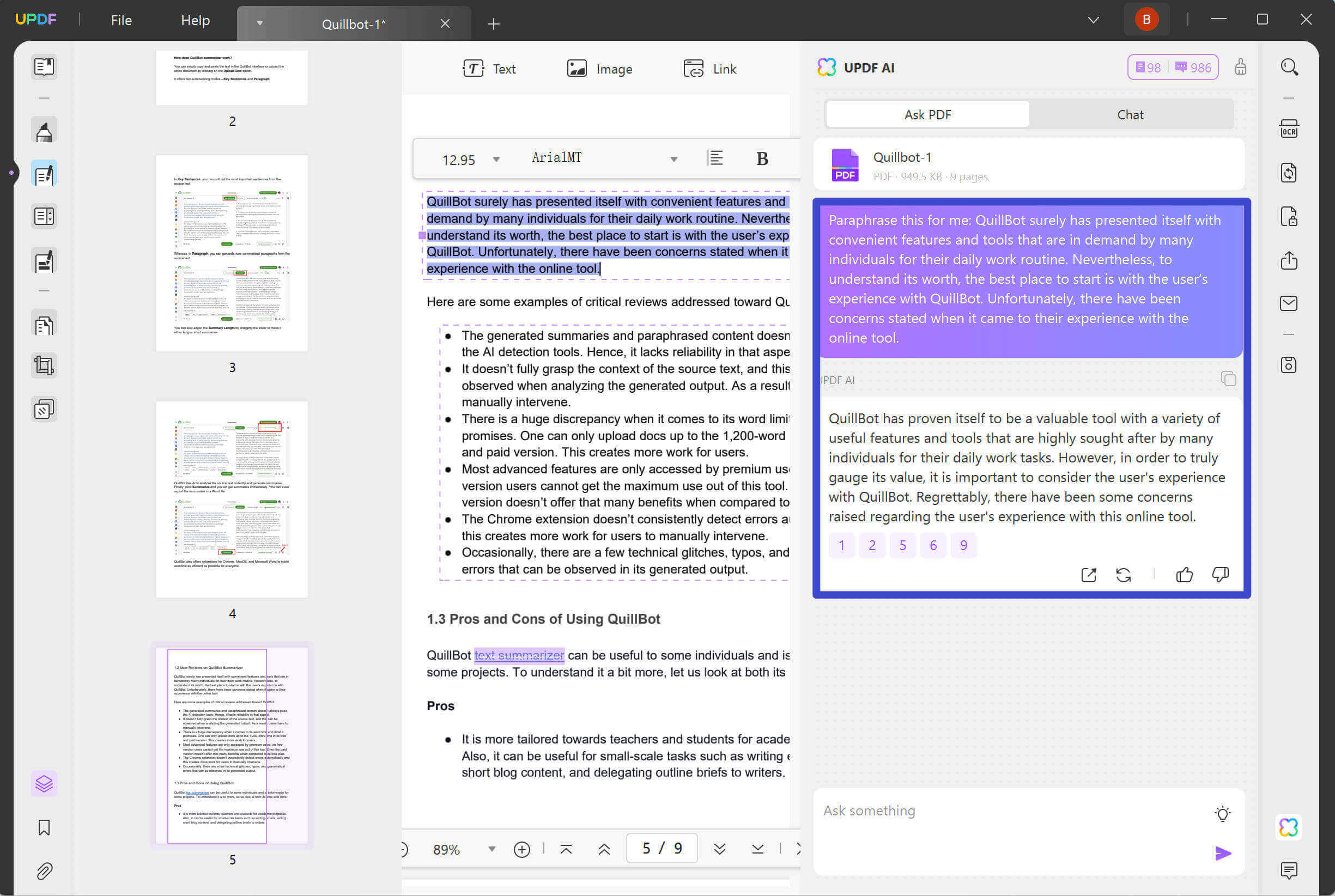1335x896 pixels.
Task: Open the File menu
Action: click(x=121, y=21)
